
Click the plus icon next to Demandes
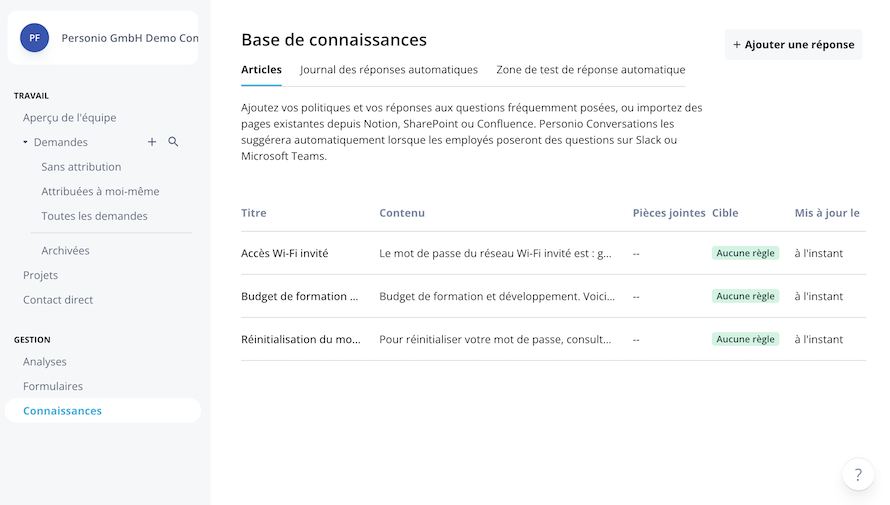click(152, 142)
